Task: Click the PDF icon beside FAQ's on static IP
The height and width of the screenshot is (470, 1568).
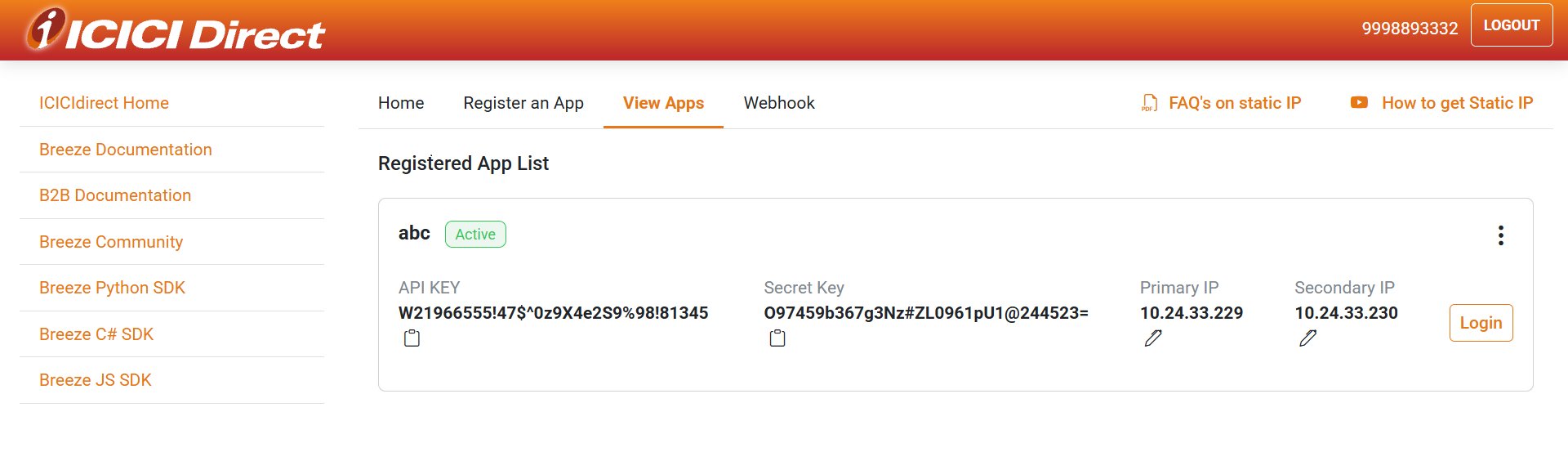Action: coord(1149,103)
